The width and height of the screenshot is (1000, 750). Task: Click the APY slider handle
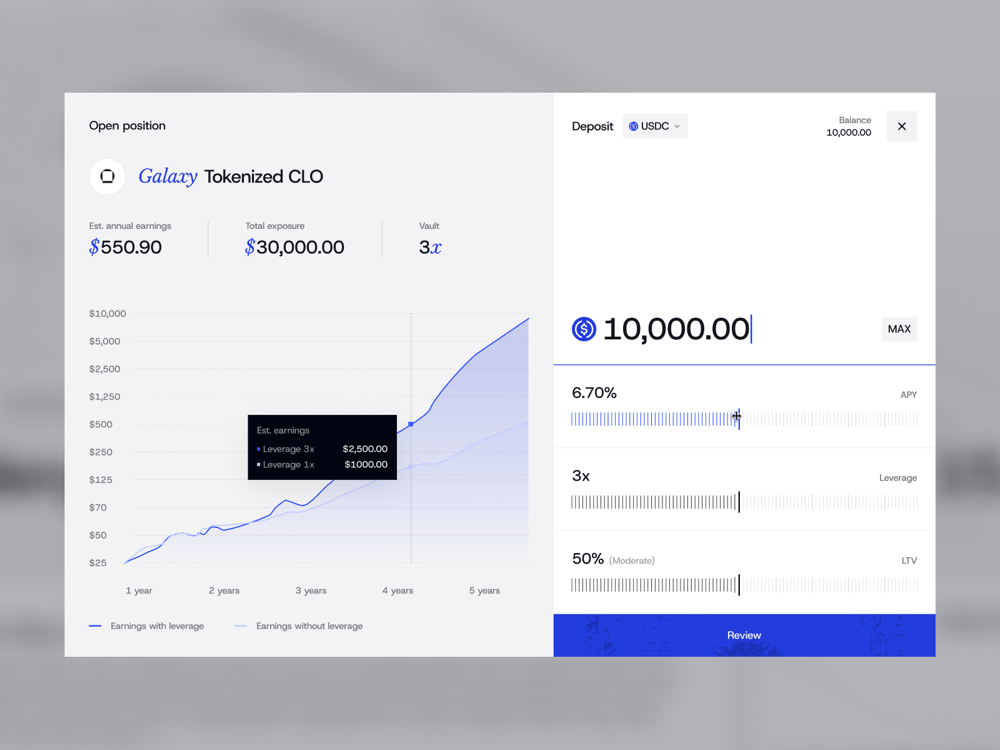[739, 419]
